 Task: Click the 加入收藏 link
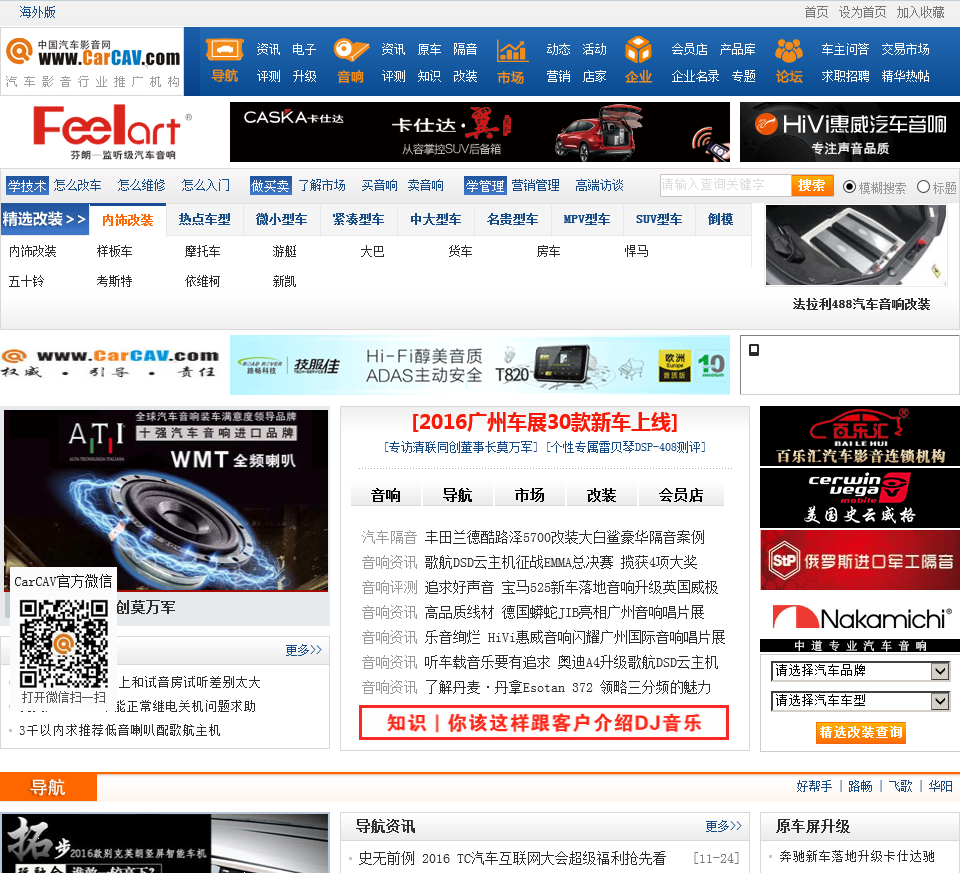(920, 12)
